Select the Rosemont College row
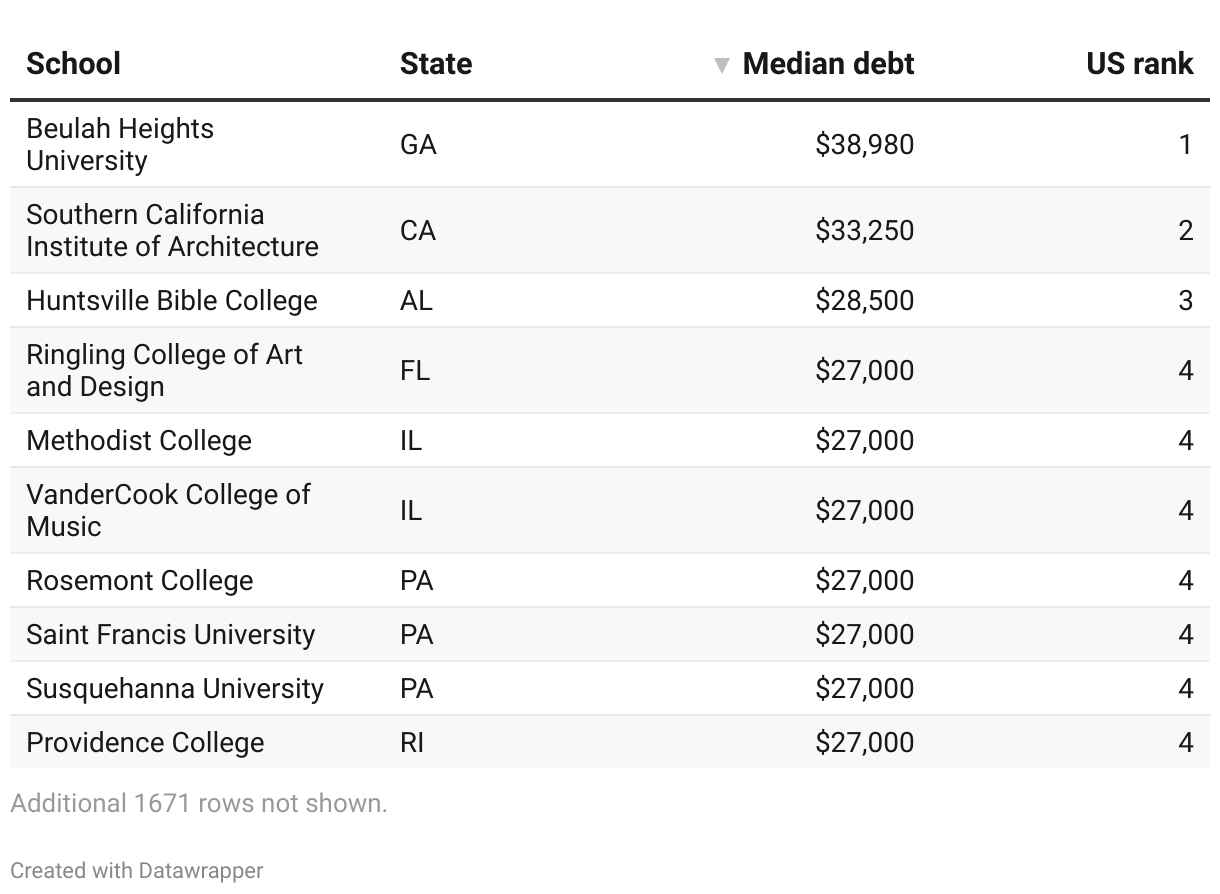 coord(140,581)
